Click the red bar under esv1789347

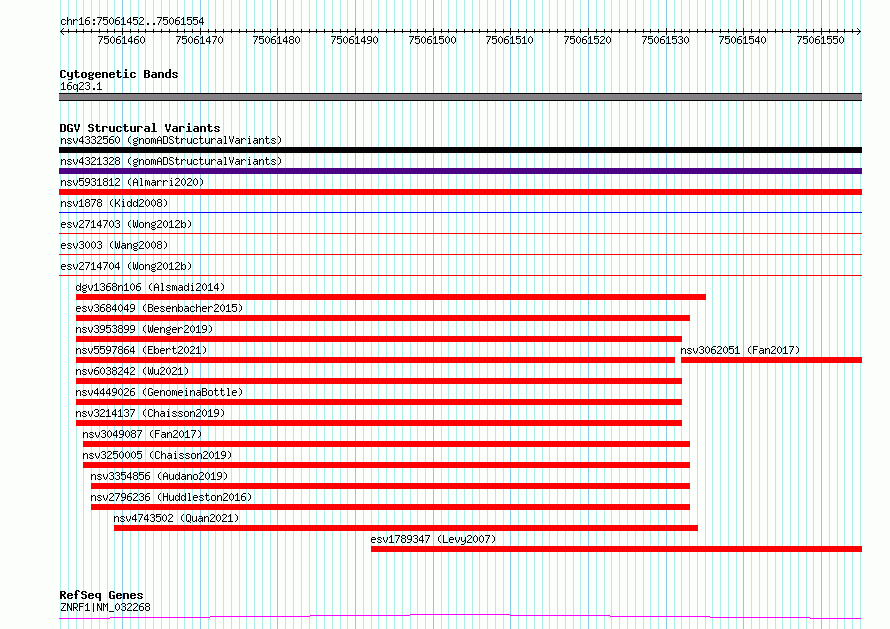click(616, 549)
